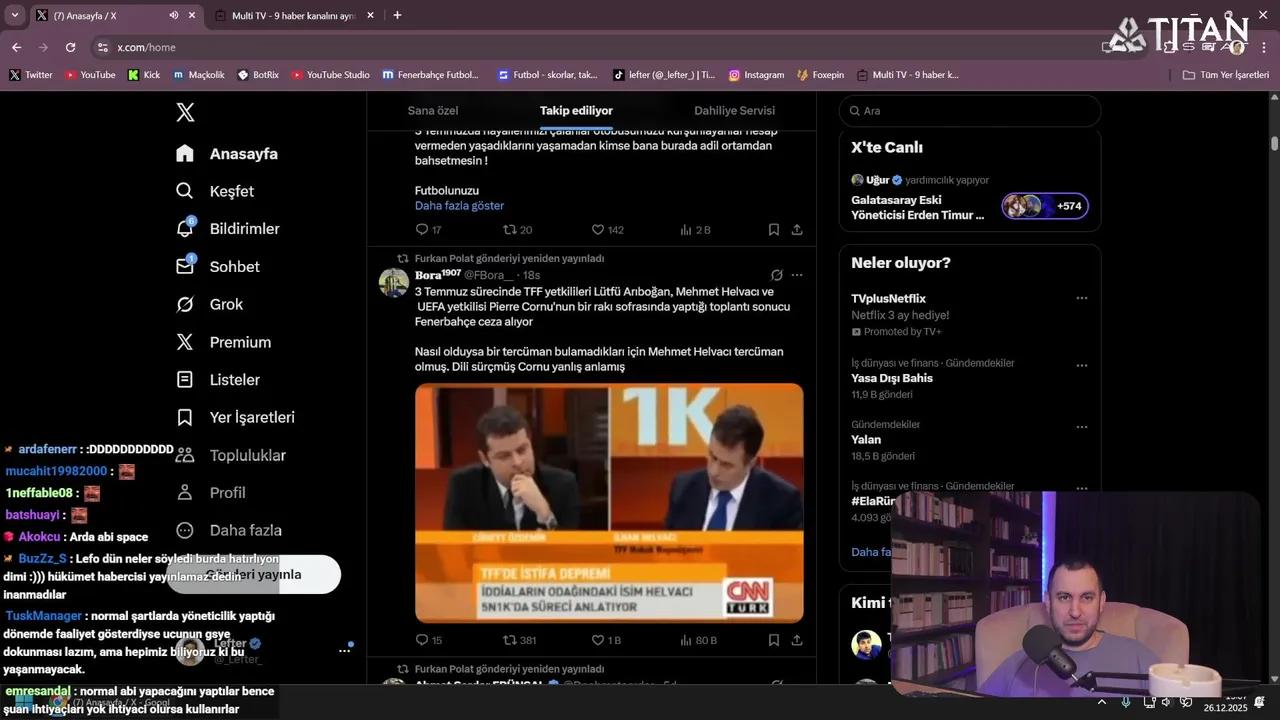This screenshot has width=1280, height=720.
Task: Share the Futbolunuzu post
Action: pos(797,230)
